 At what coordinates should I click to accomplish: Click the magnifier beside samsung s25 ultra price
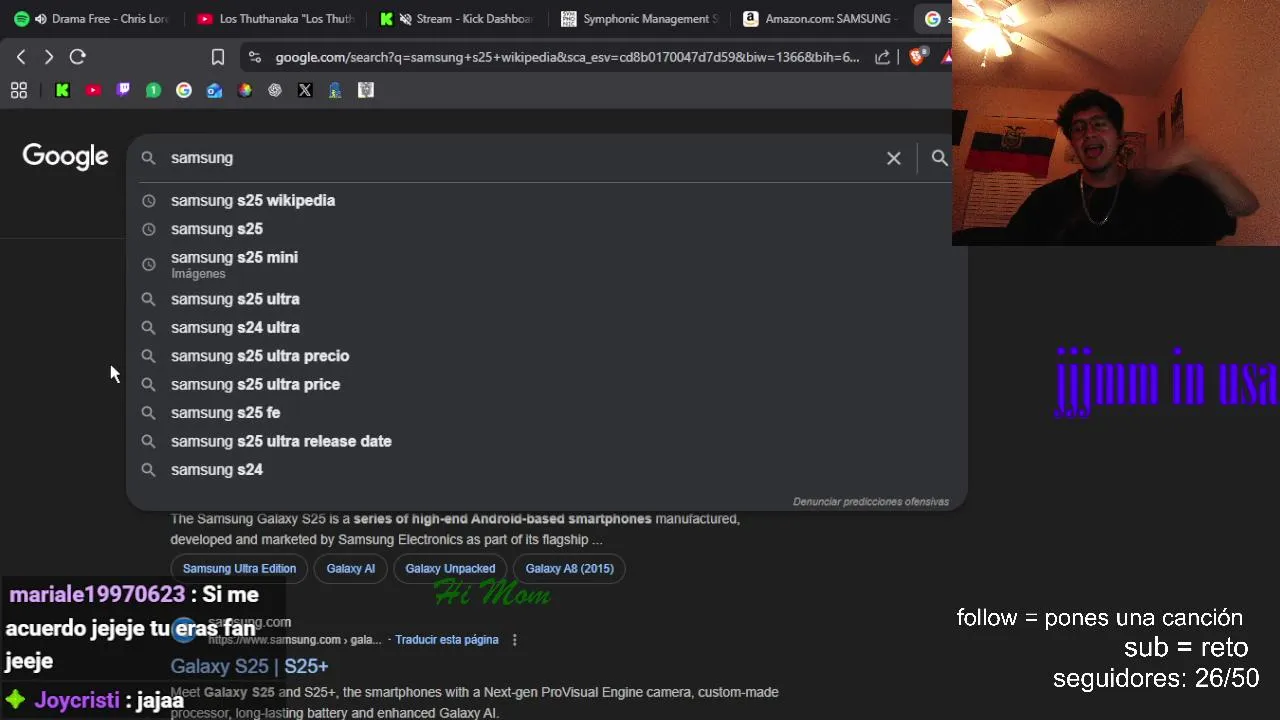tap(149, 384)
